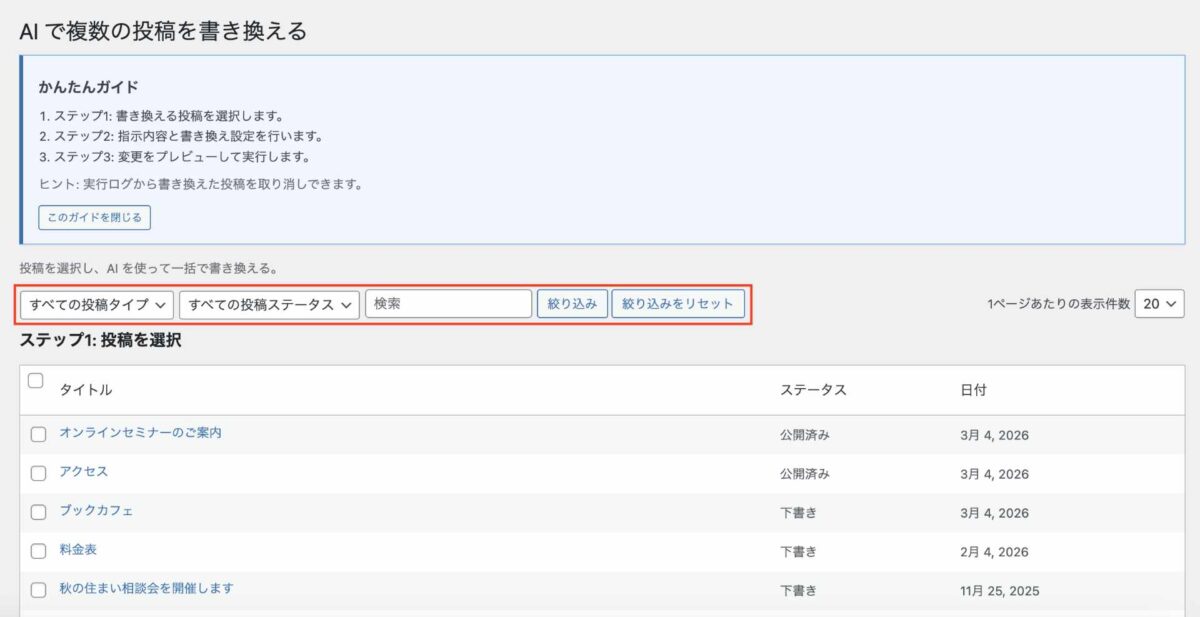The image size is (1200, 617).
Task: Open the 秋の住まい相談会を開催します link
Action: click(146, 589)
